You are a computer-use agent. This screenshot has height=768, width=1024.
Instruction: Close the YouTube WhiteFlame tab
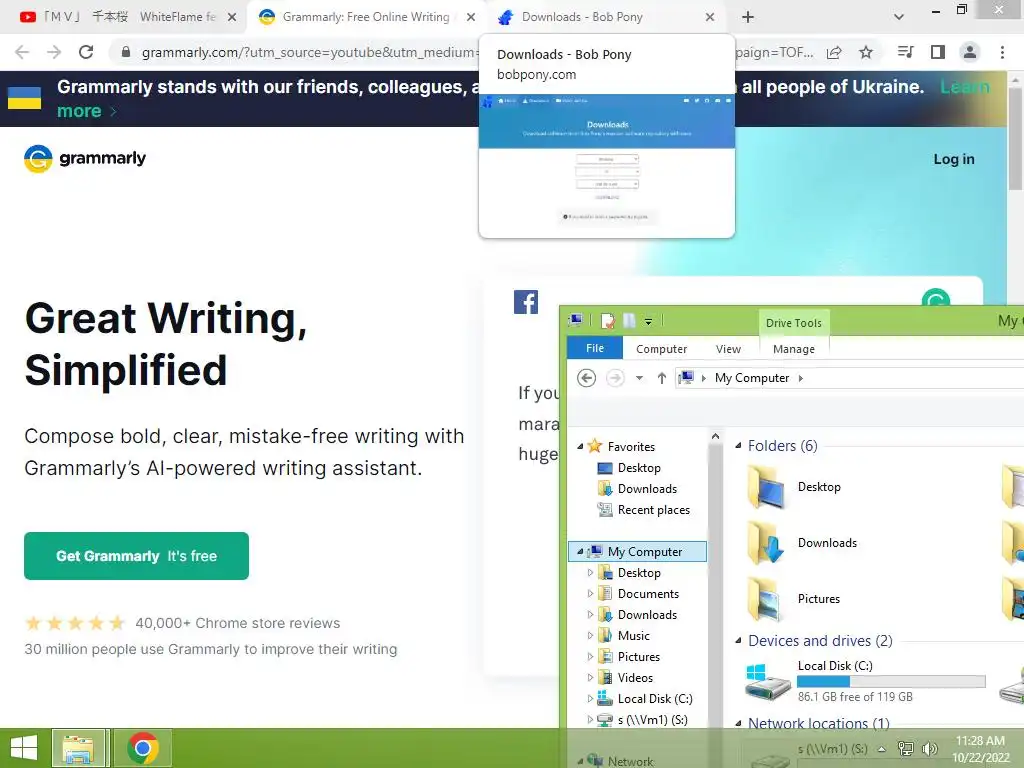pos(232,17)
